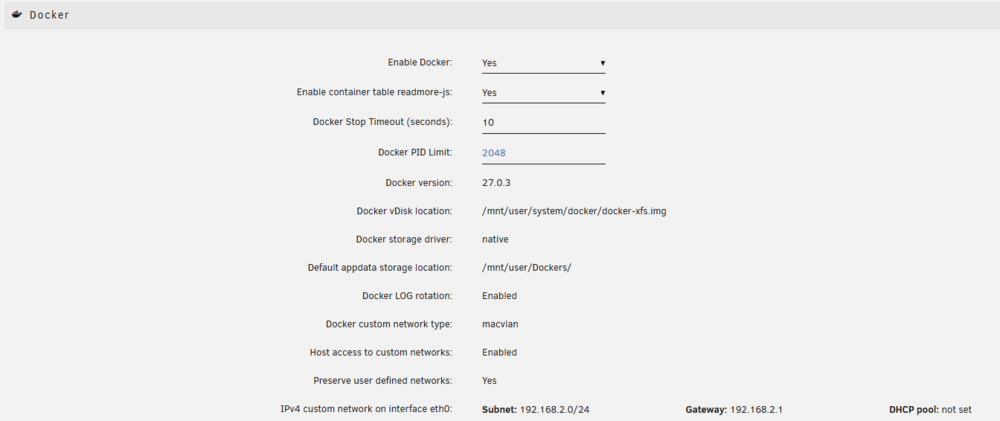Click Preserve user defined networks Yes value
Image resolution: width=1000 pixels, height=421 pixels.
pos(489,380)
